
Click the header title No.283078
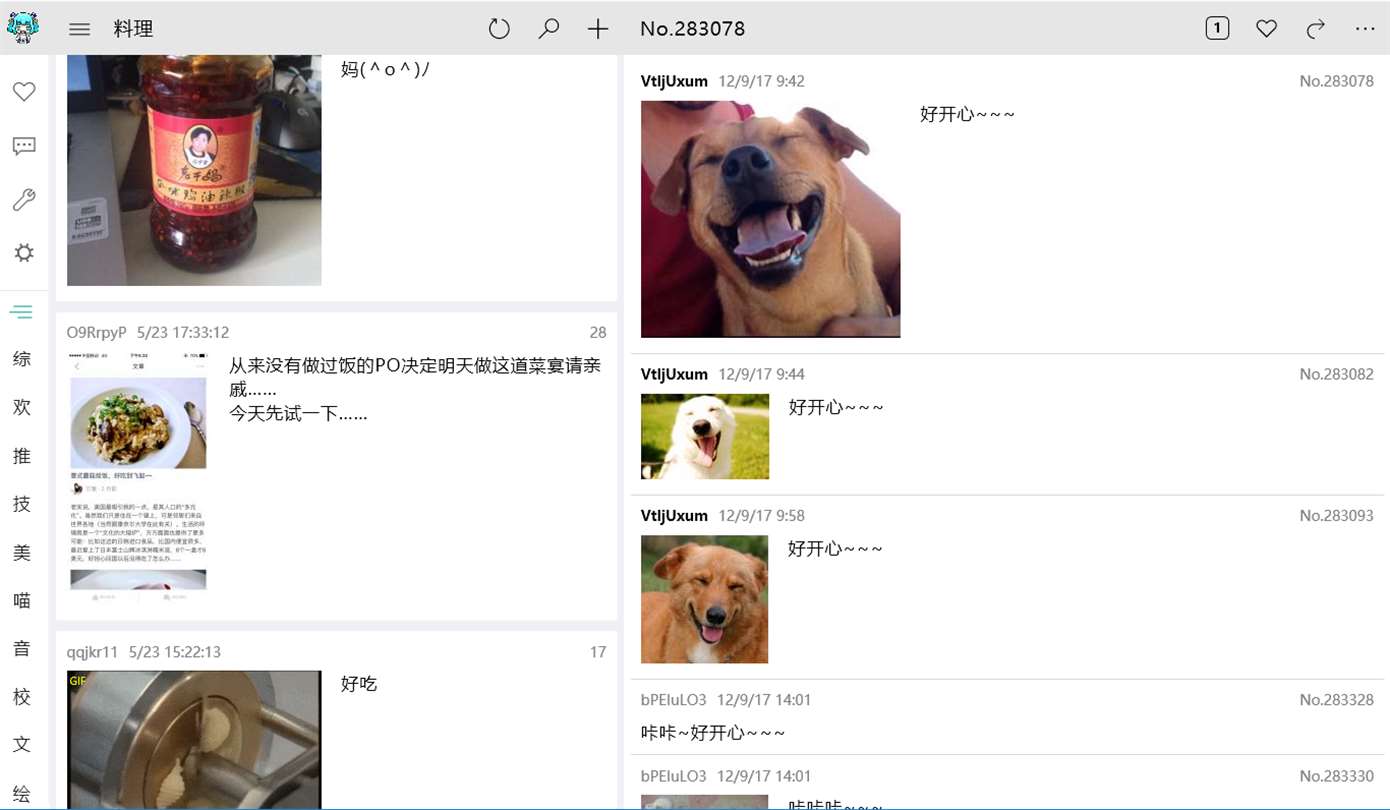coord(693,29)
